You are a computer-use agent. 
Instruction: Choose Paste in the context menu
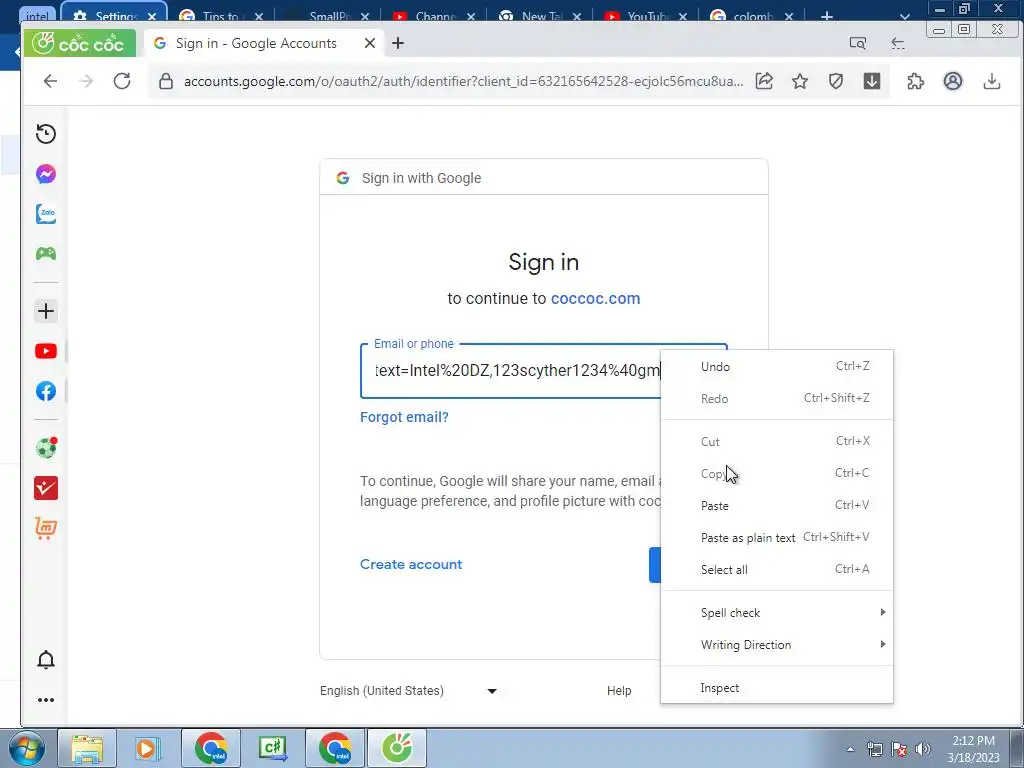click(776, 505)
